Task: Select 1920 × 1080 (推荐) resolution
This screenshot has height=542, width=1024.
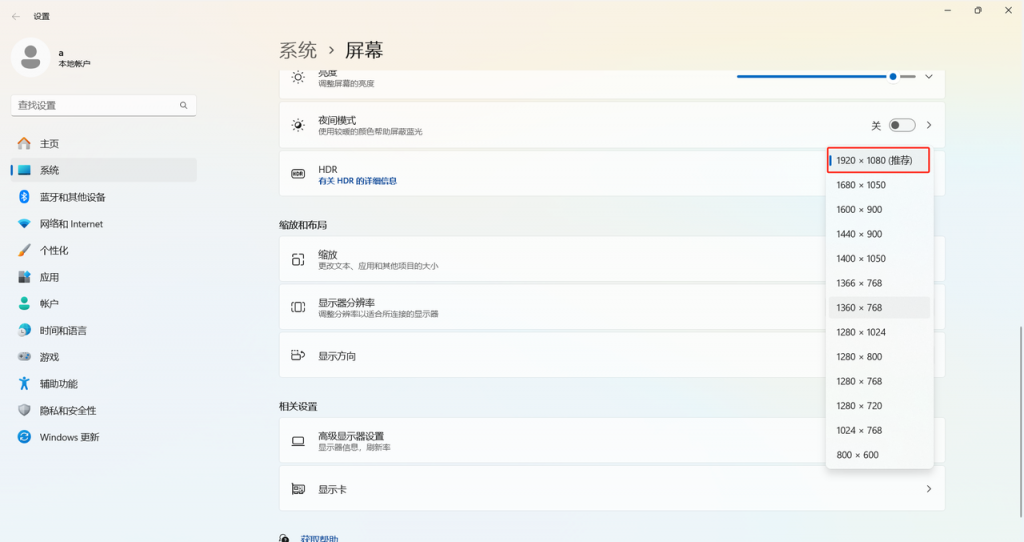Action: click(878, 161)
